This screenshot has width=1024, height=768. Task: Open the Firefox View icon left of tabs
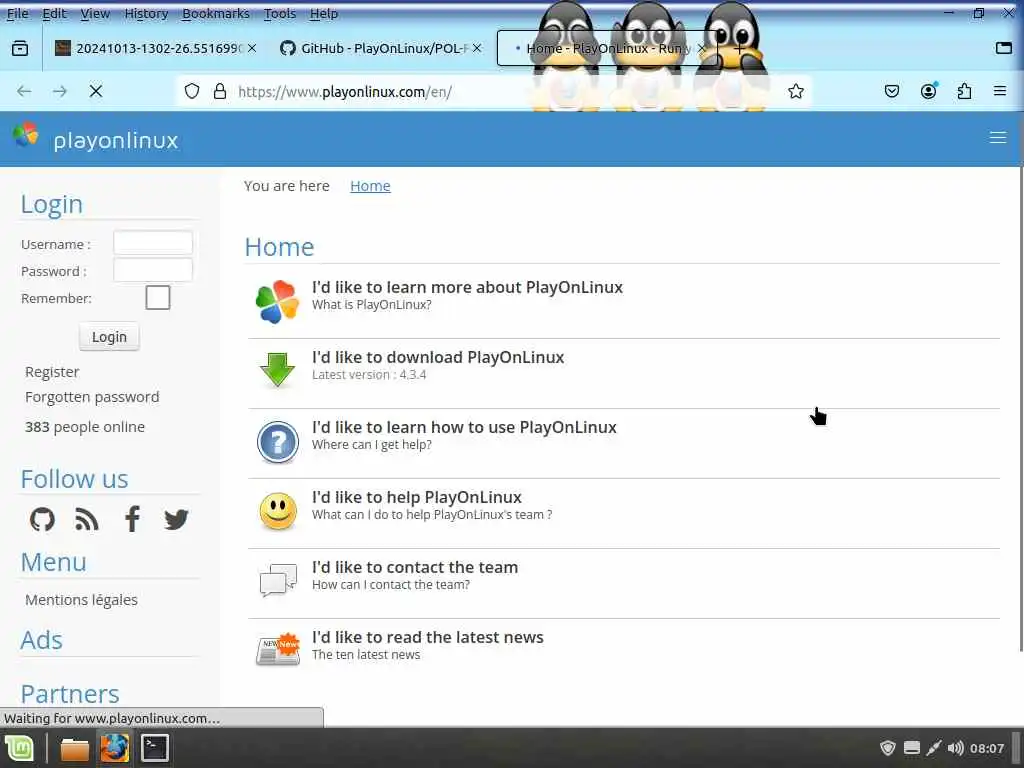(20, 48)
